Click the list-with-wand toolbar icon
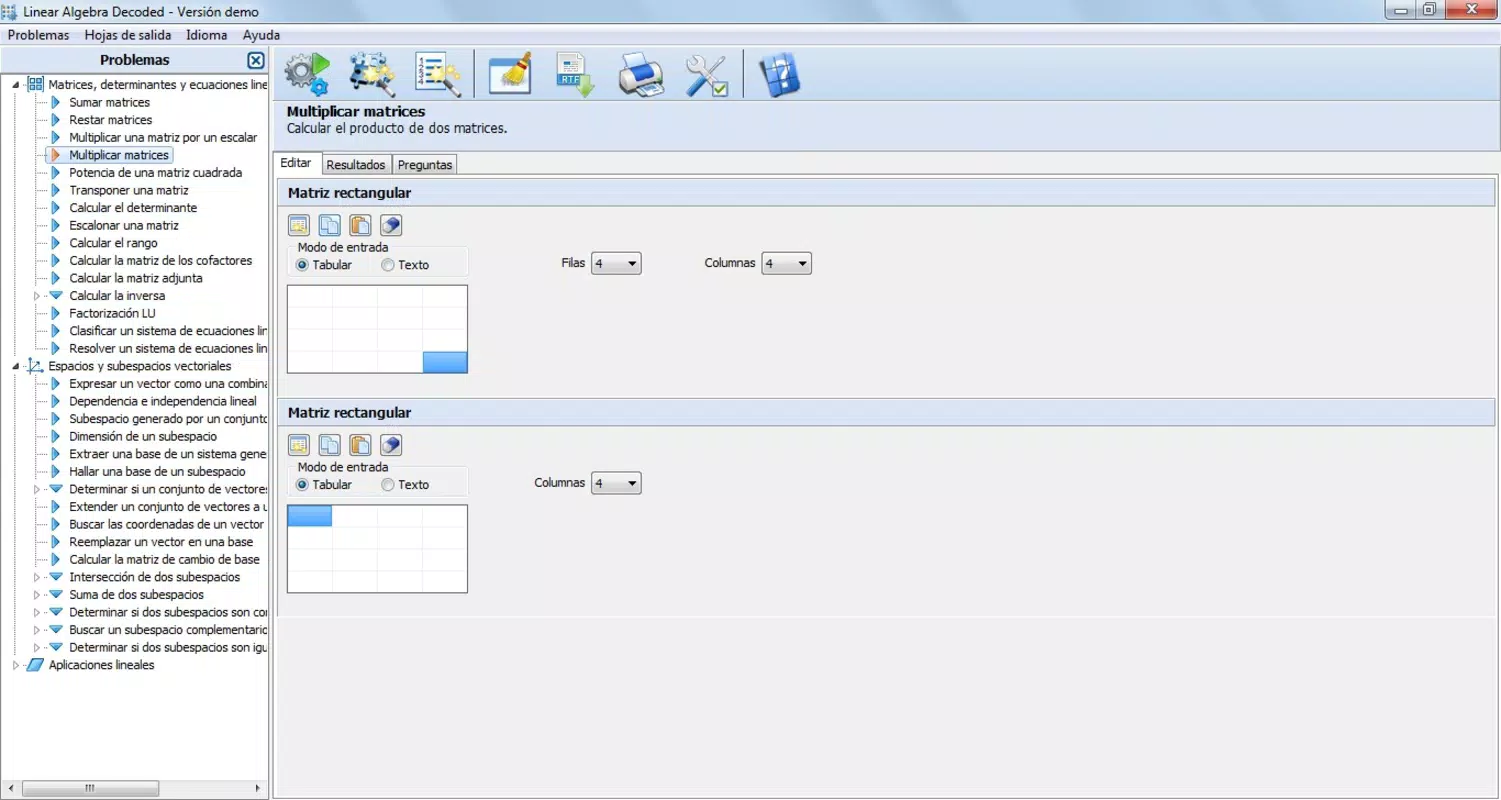 (x=437, y=75)
